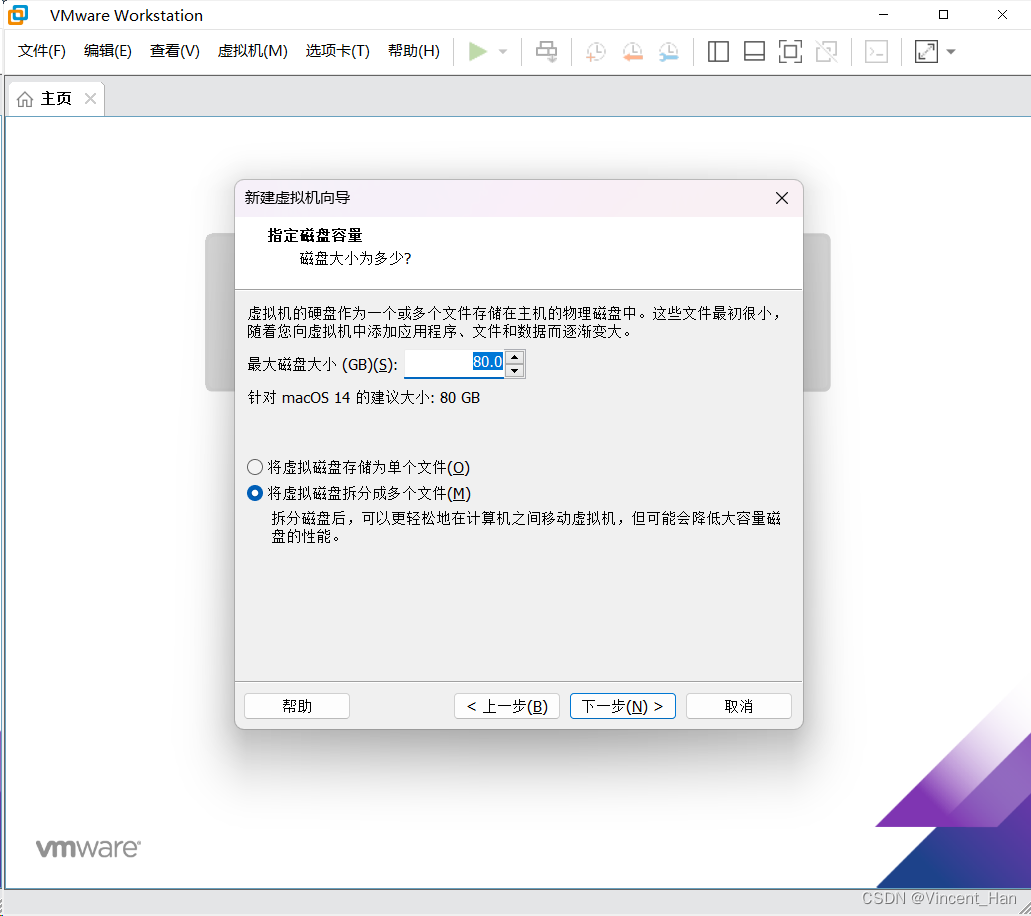Screen dimensions: 1031x916
Task: Open the console view icon
Action: tap(876, 51)
